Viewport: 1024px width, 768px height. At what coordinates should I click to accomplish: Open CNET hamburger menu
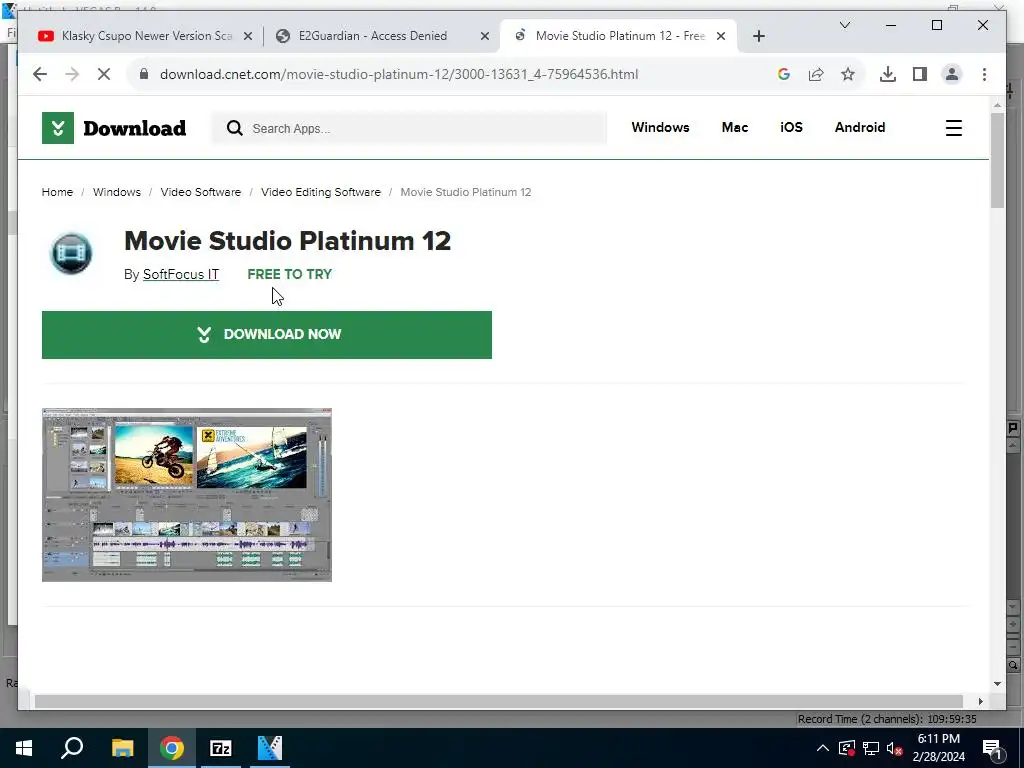click(x=953, y=128)
